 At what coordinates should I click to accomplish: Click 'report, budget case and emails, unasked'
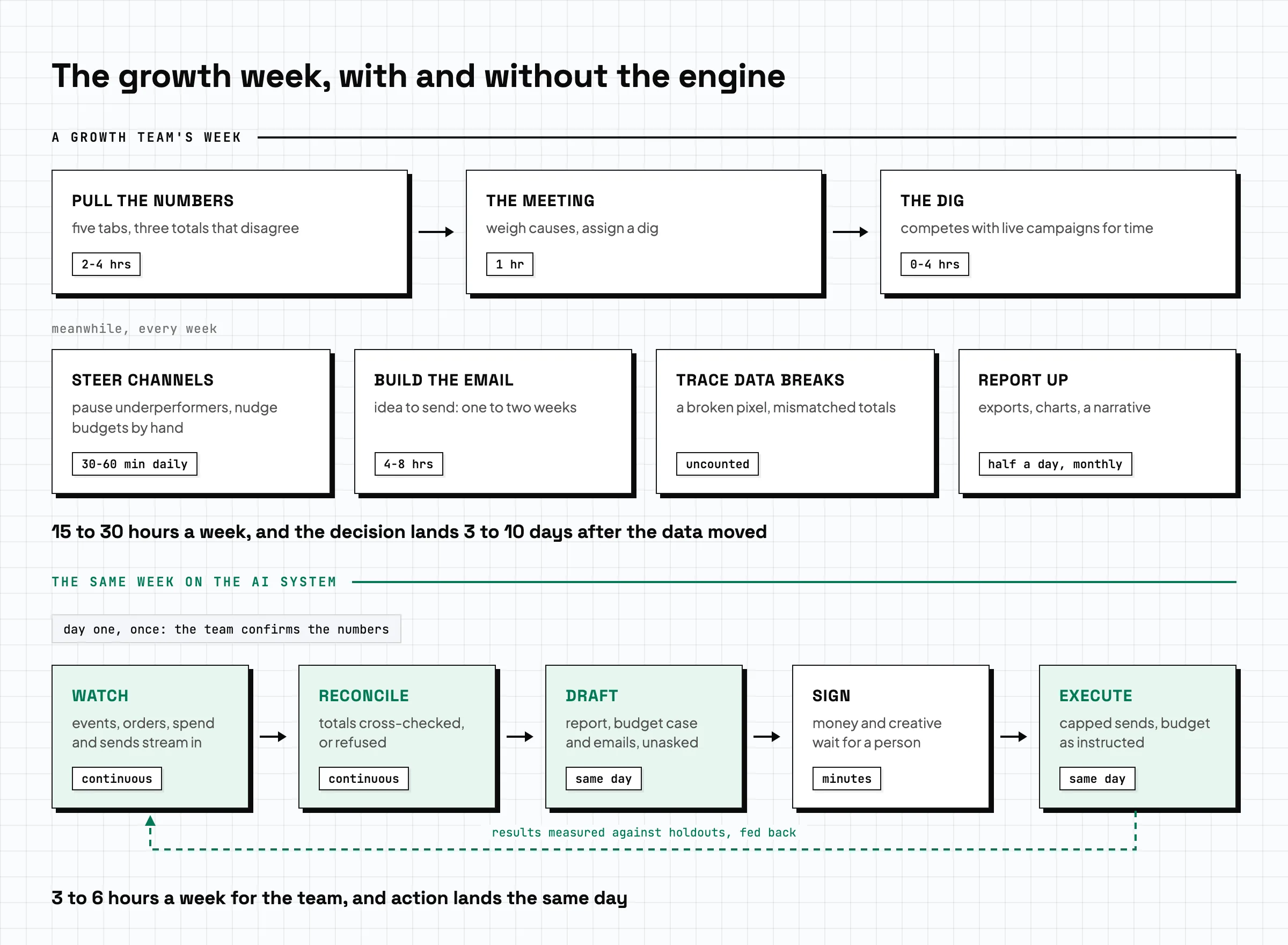pyautogui.click(x=632, y=733)
